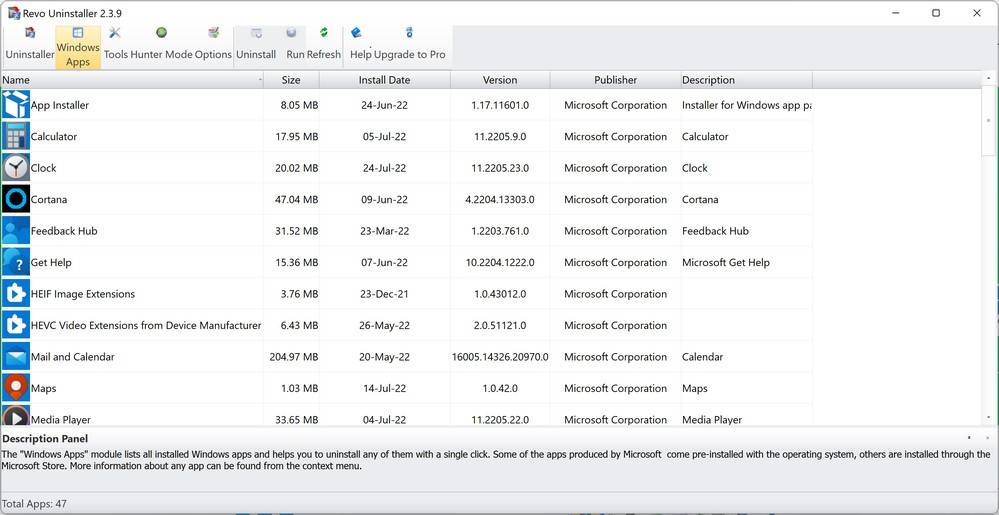
Task: Sort by the Publisher column header
Action: click(x=615, y=80)
